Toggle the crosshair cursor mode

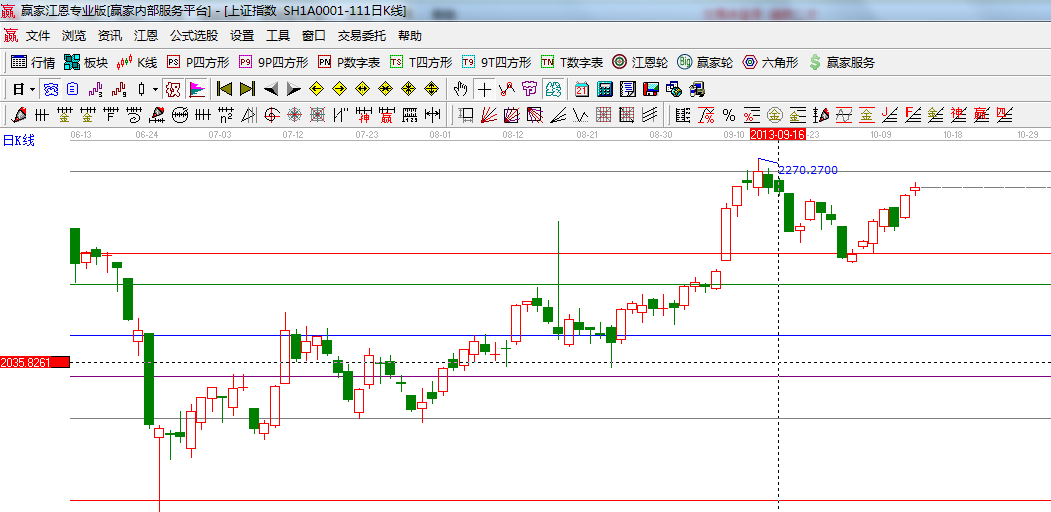[484, 89]
